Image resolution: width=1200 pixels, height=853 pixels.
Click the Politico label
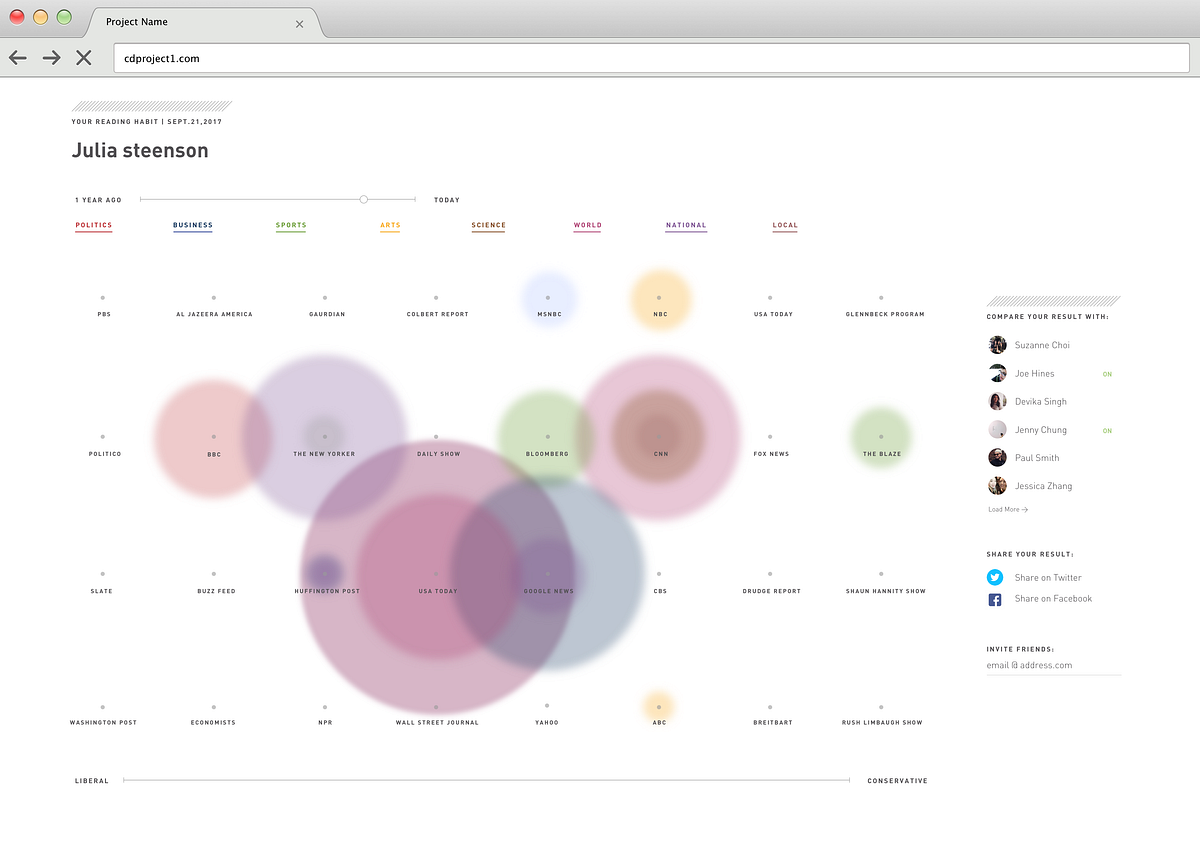click(x=105, y=454)
